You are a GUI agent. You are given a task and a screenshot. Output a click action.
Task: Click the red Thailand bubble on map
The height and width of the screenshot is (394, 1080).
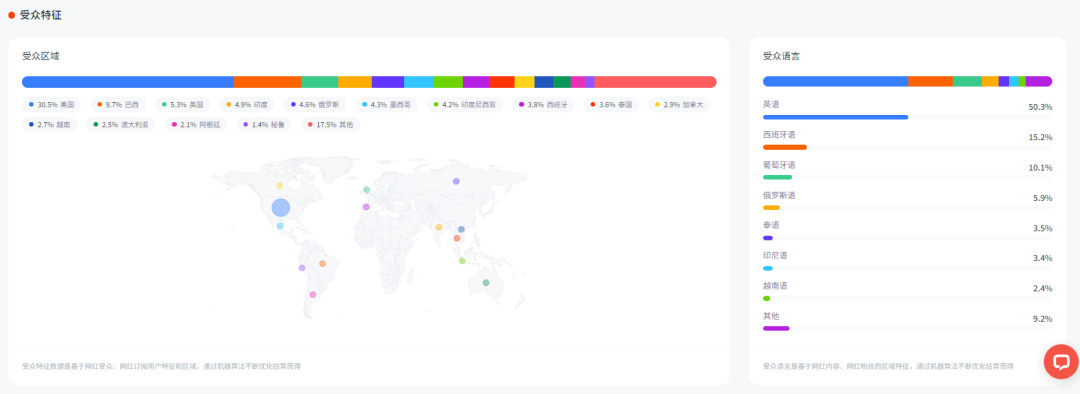[x=457, y=238]
